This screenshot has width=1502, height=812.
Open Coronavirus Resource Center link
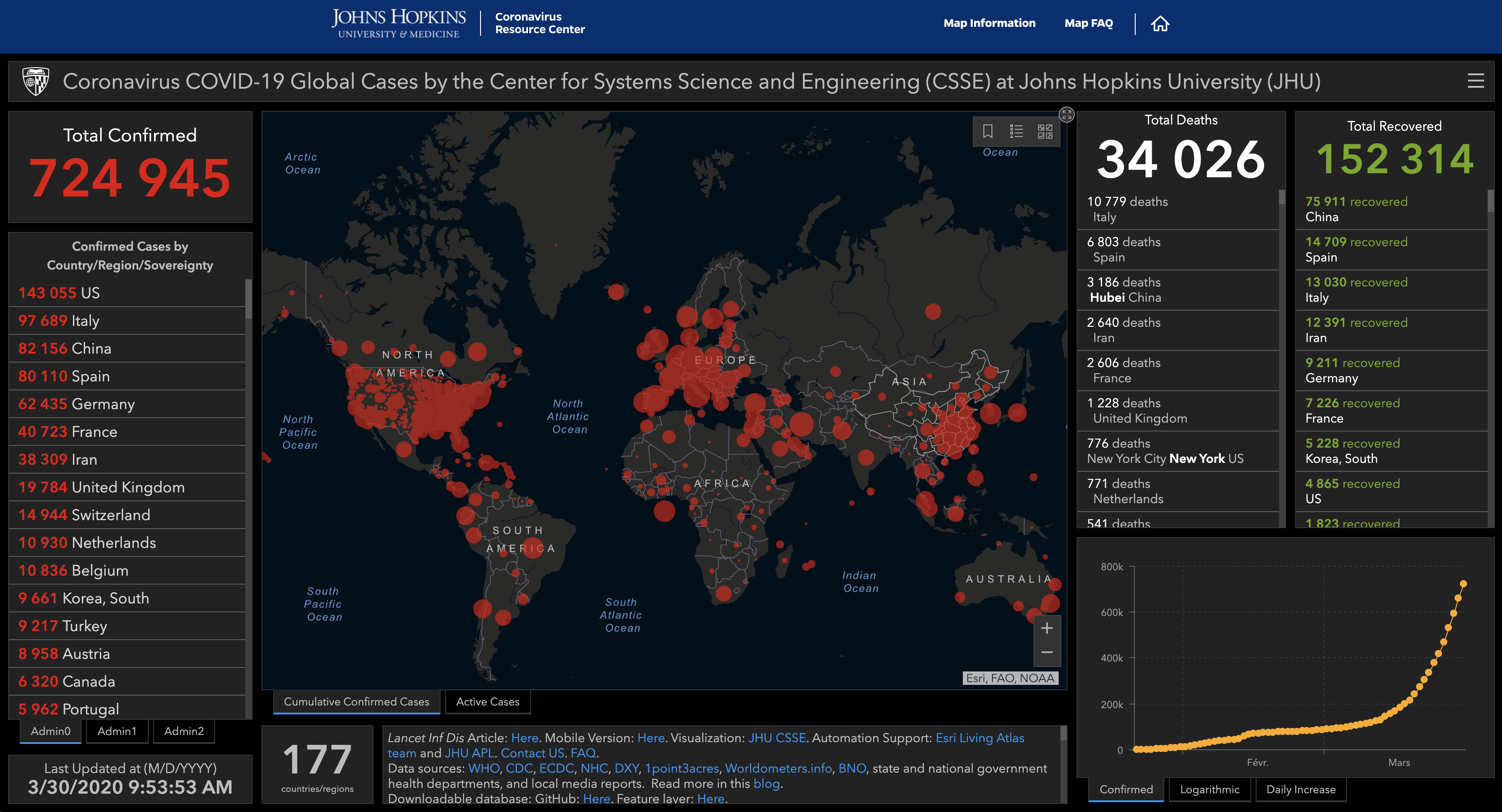(540, 23)
